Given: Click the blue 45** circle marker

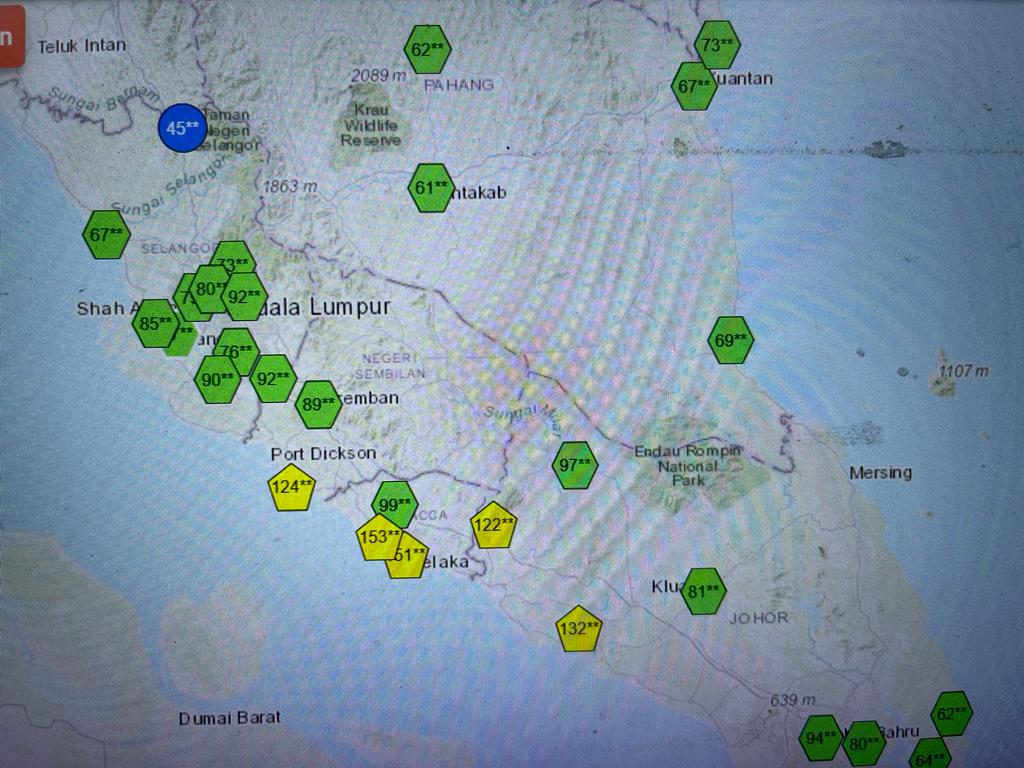Looking at the screenshot, I should pos(182,128).
